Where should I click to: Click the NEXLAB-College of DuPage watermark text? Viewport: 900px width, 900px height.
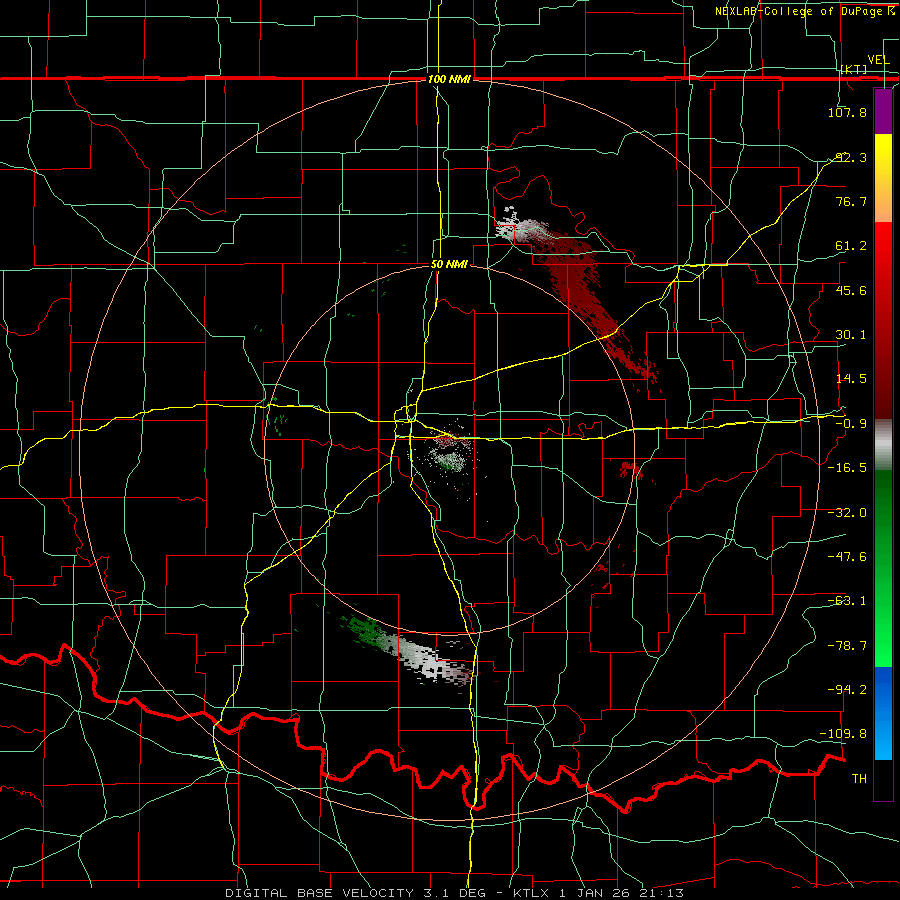click(x=804, y=11)
